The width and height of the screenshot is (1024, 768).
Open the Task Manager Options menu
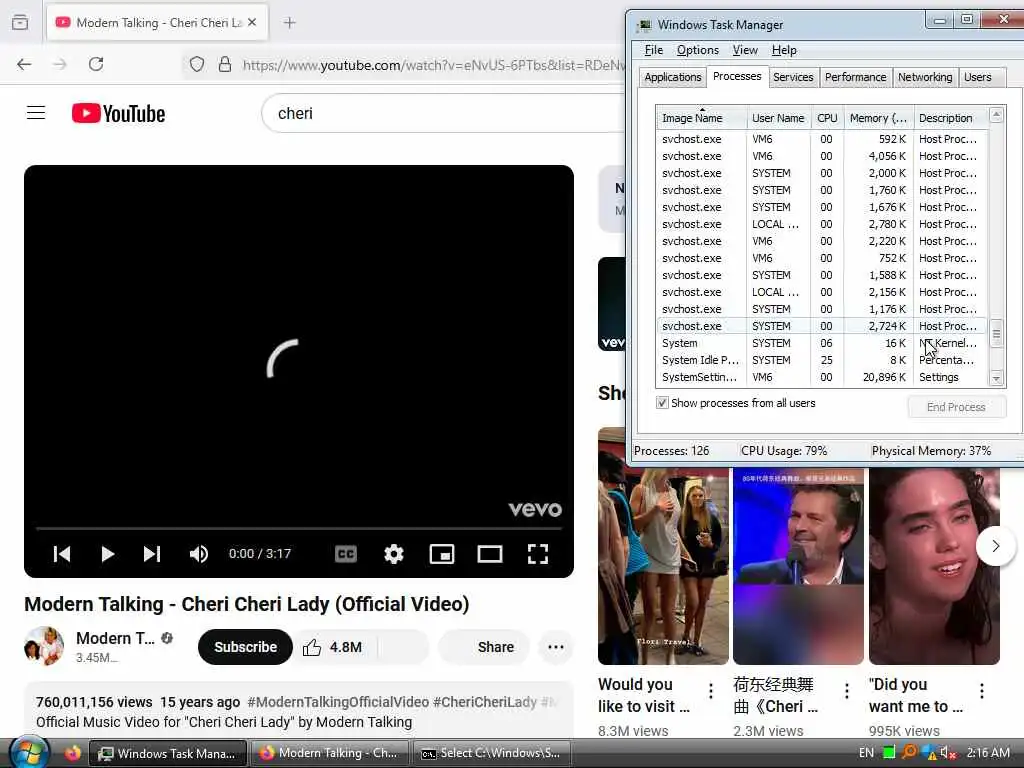[697, 50]
